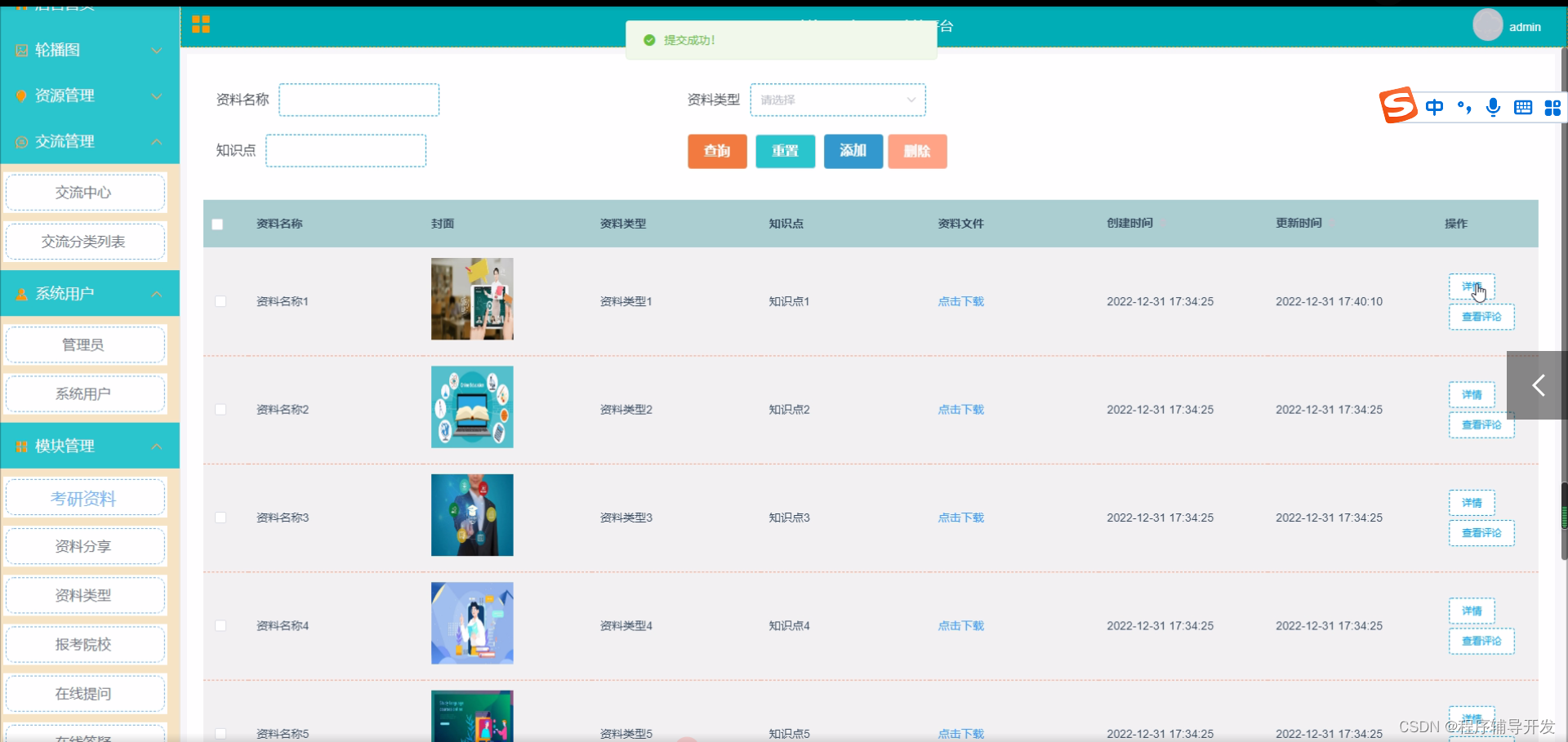
Task: Focus the 知识点 search input
Action: coord(345,151)
